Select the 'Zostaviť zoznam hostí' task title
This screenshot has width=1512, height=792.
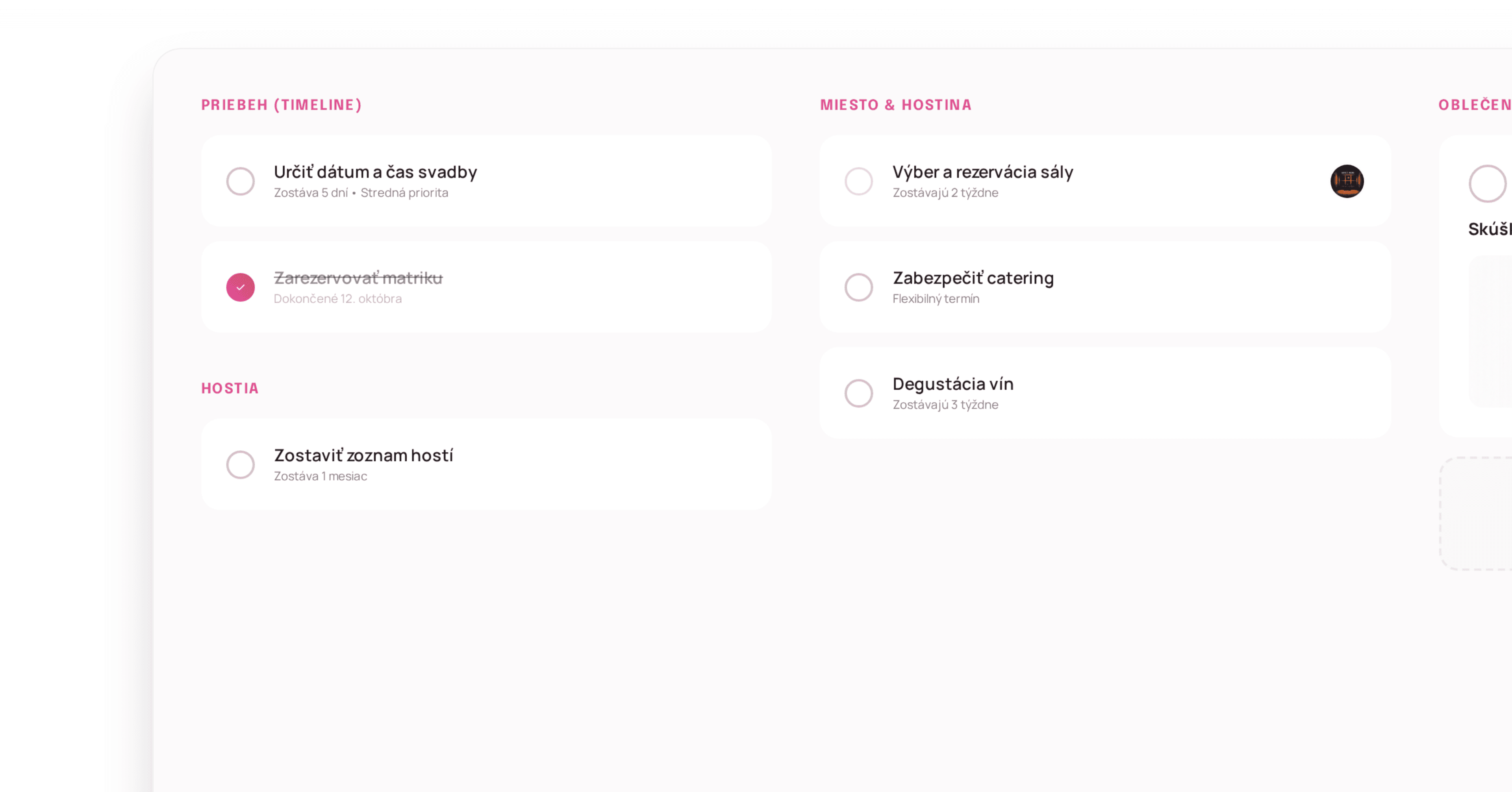363,456
